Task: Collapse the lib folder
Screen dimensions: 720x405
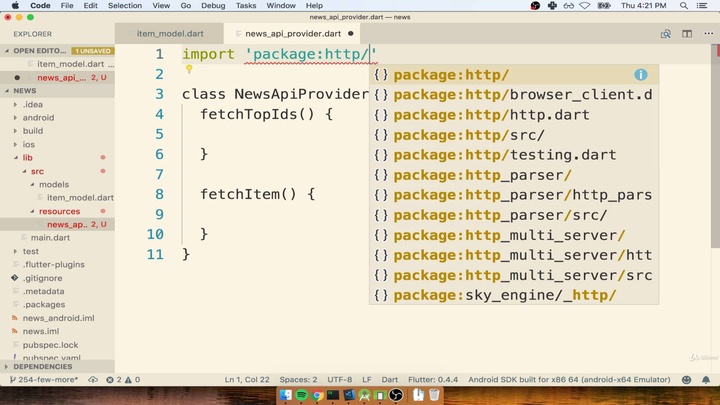Action: click(x=27, y=158)
